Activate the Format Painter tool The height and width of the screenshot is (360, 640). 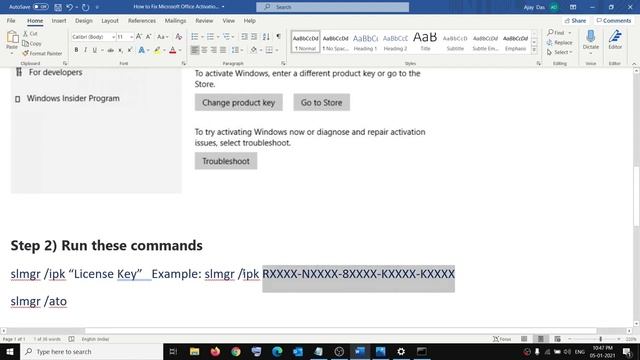(x=42, y=53)
